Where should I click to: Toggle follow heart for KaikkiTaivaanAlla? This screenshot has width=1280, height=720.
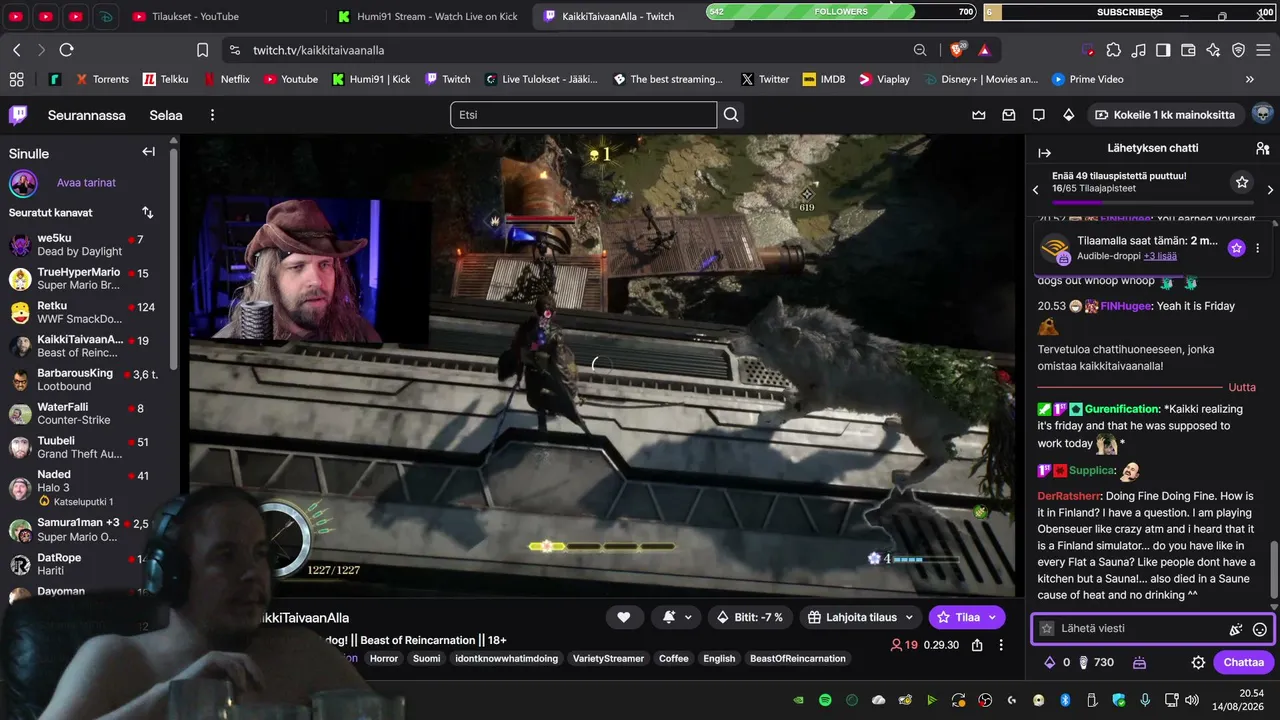coord(624,617)
